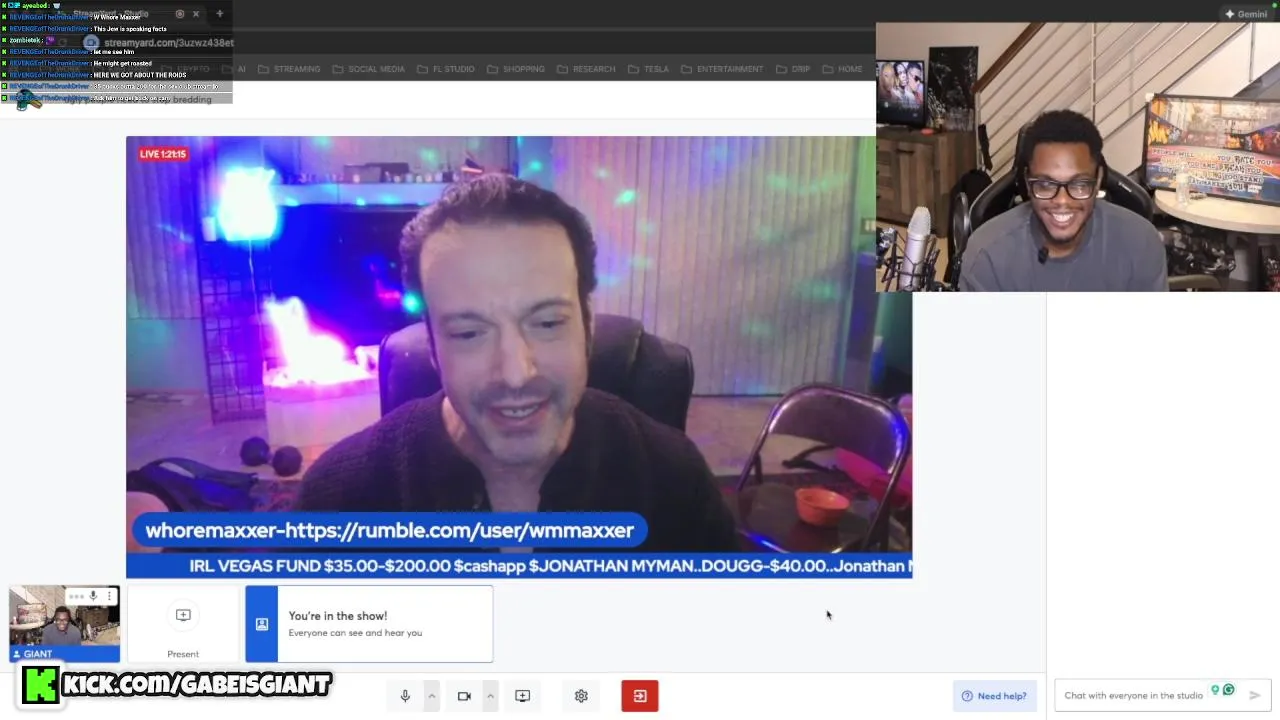Screen dimensions: 1280x720
Task: Click the share screen toolbar icon
Action: [x=522, y=696]
